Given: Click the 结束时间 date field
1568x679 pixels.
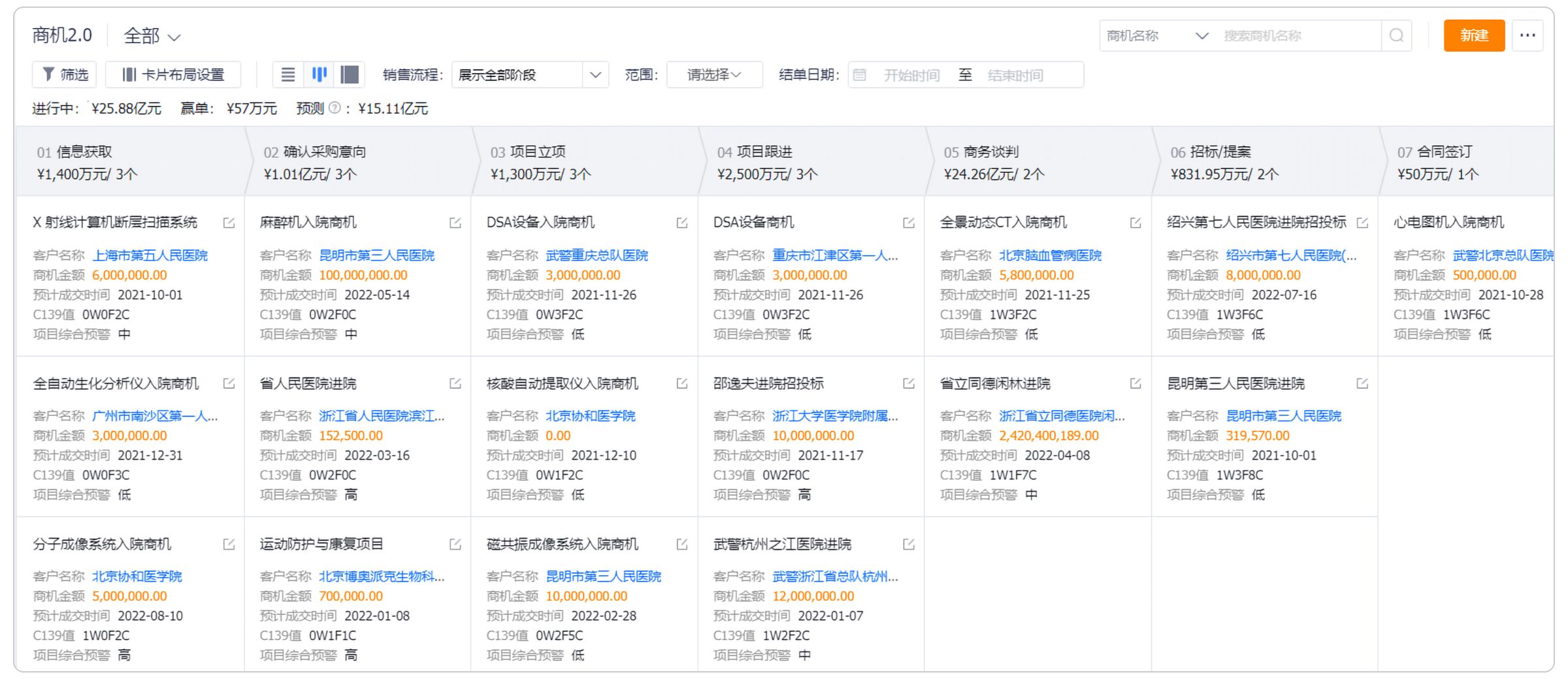Looking at the screenshot, I should [x=1015, y=75].
